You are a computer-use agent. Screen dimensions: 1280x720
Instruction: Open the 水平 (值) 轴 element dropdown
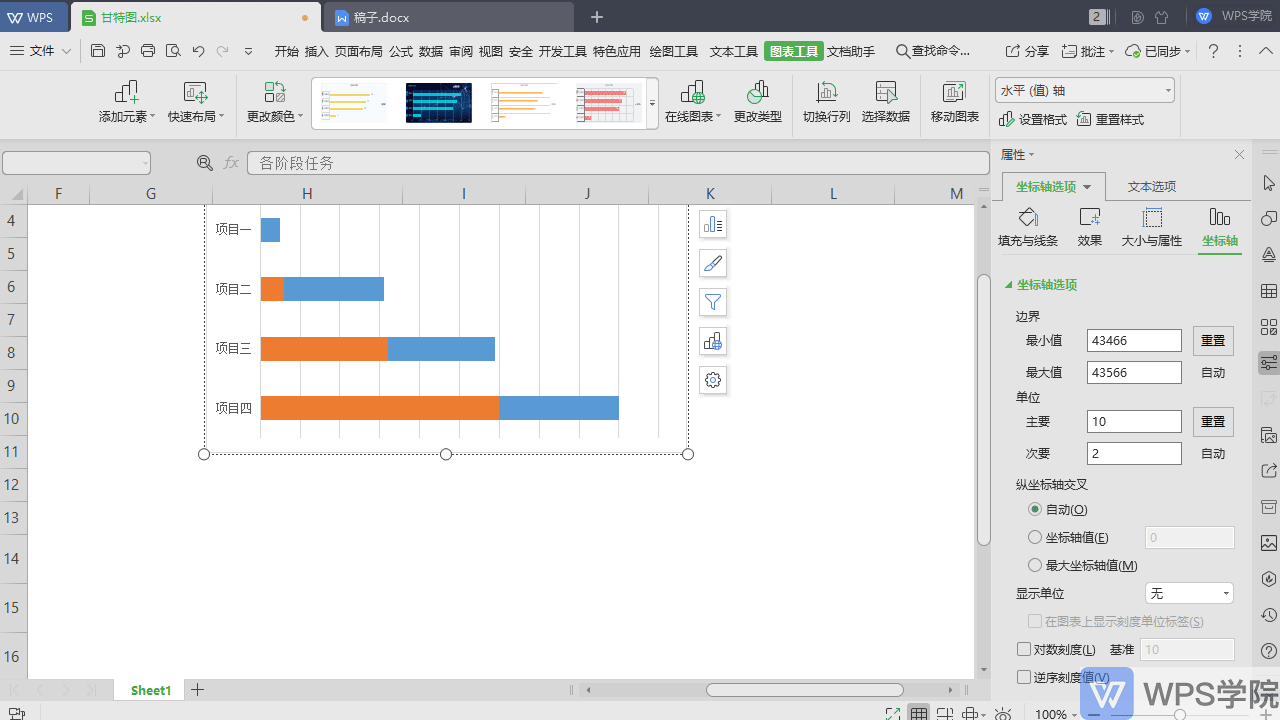pos(1084,90)
